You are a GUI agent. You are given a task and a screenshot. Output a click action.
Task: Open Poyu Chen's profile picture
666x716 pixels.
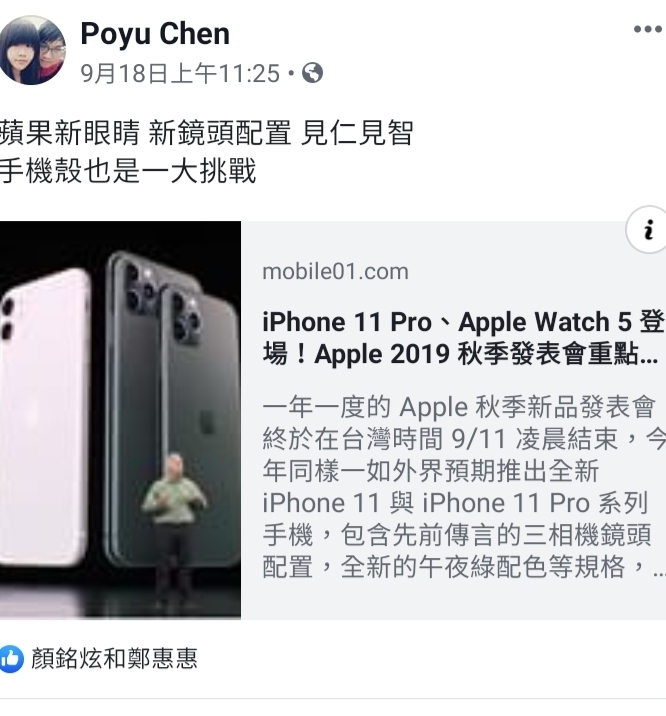click(x=31, y=50)
